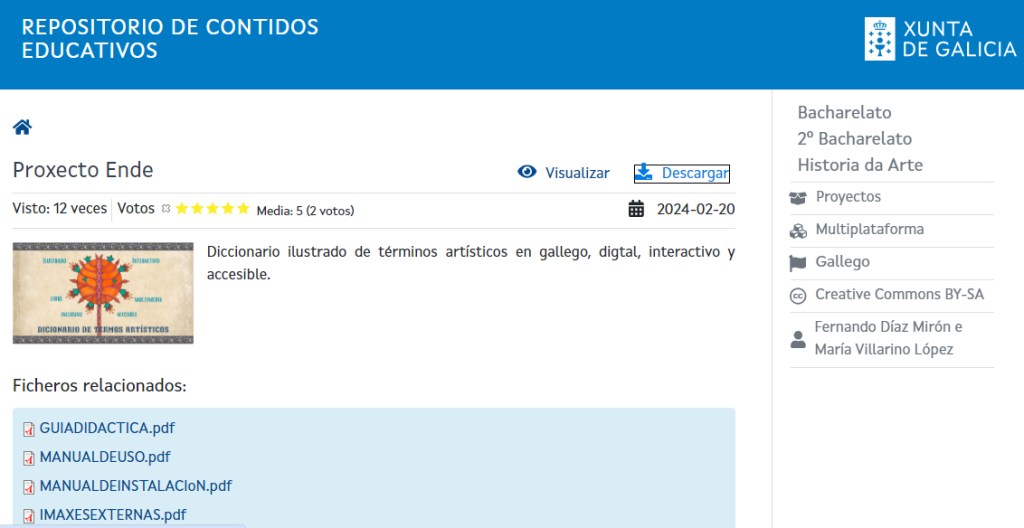Screen dimensions: 1024x528
Task: Click the box icon beside Proyectos
Action: click(x=798, y=198)
